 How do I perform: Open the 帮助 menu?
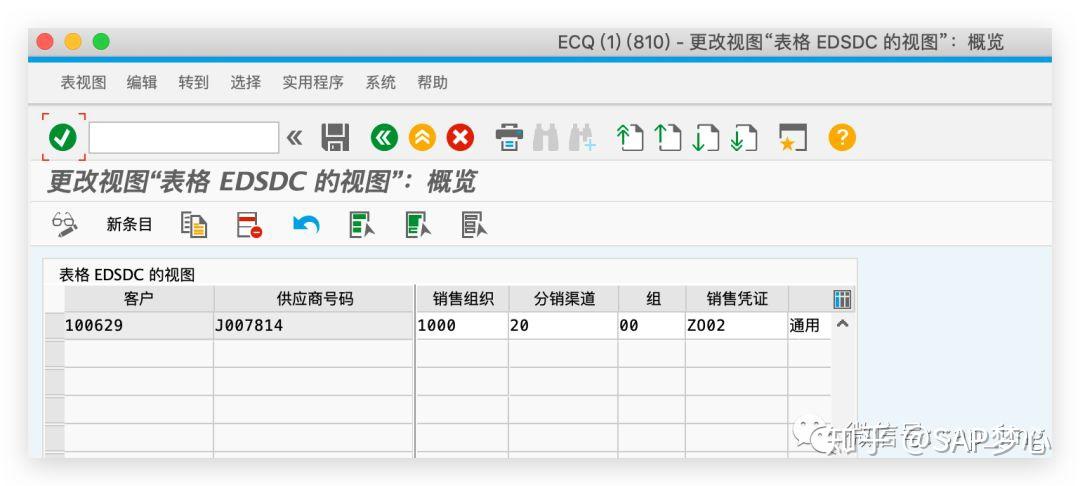(432, 83)
